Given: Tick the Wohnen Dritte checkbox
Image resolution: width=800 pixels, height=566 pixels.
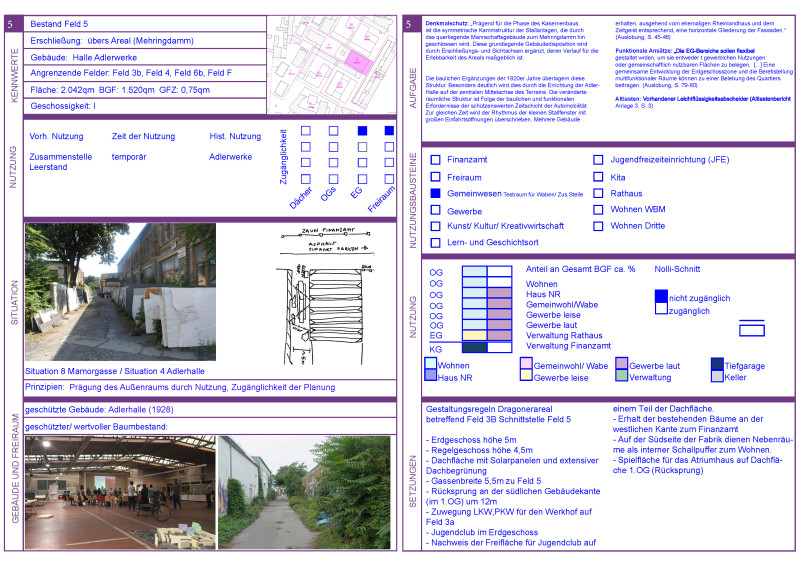Looking at the screenshot, I should [598, 226].
